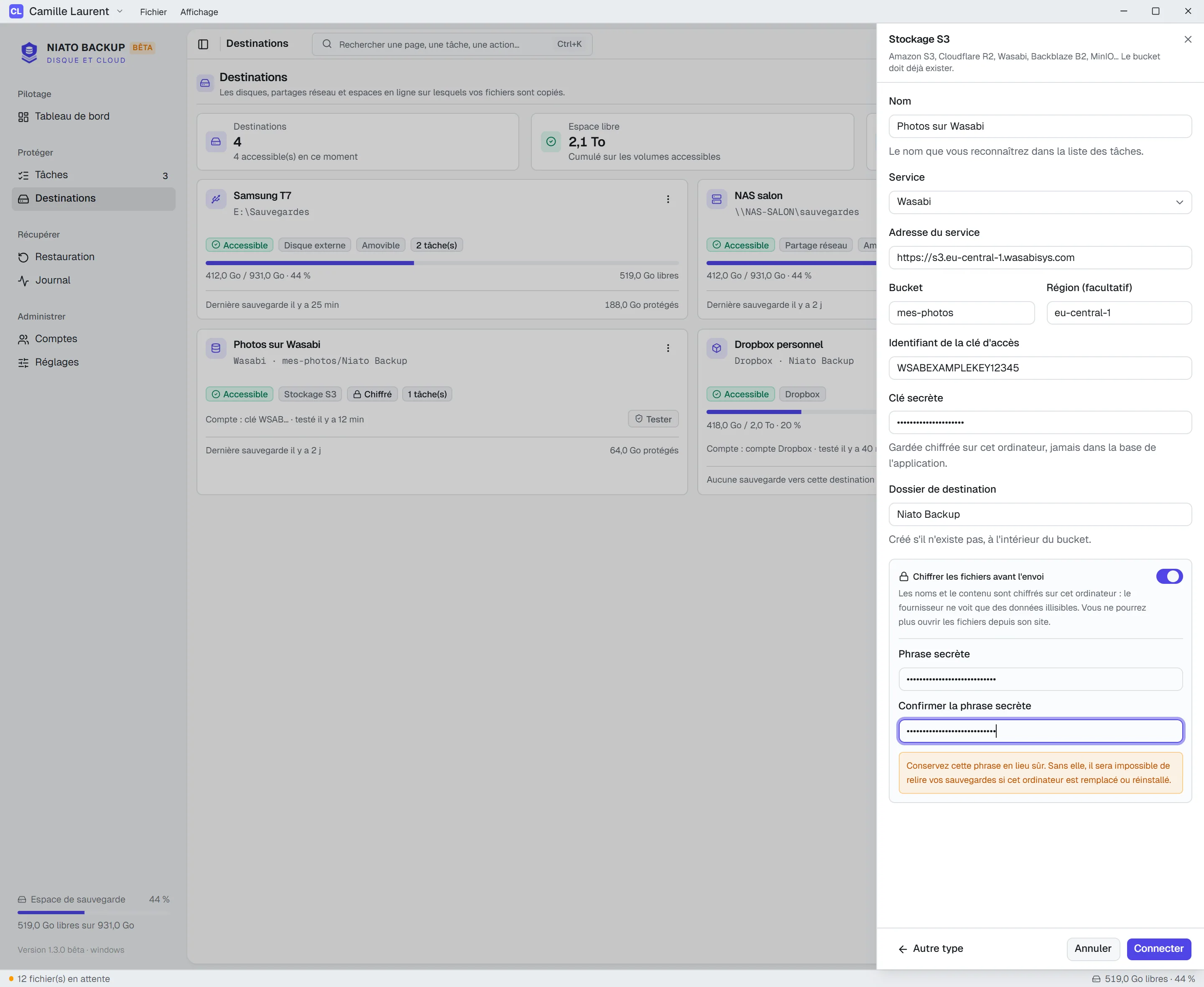
Task: Open the Affichage menu
Action: coord(199,12)
